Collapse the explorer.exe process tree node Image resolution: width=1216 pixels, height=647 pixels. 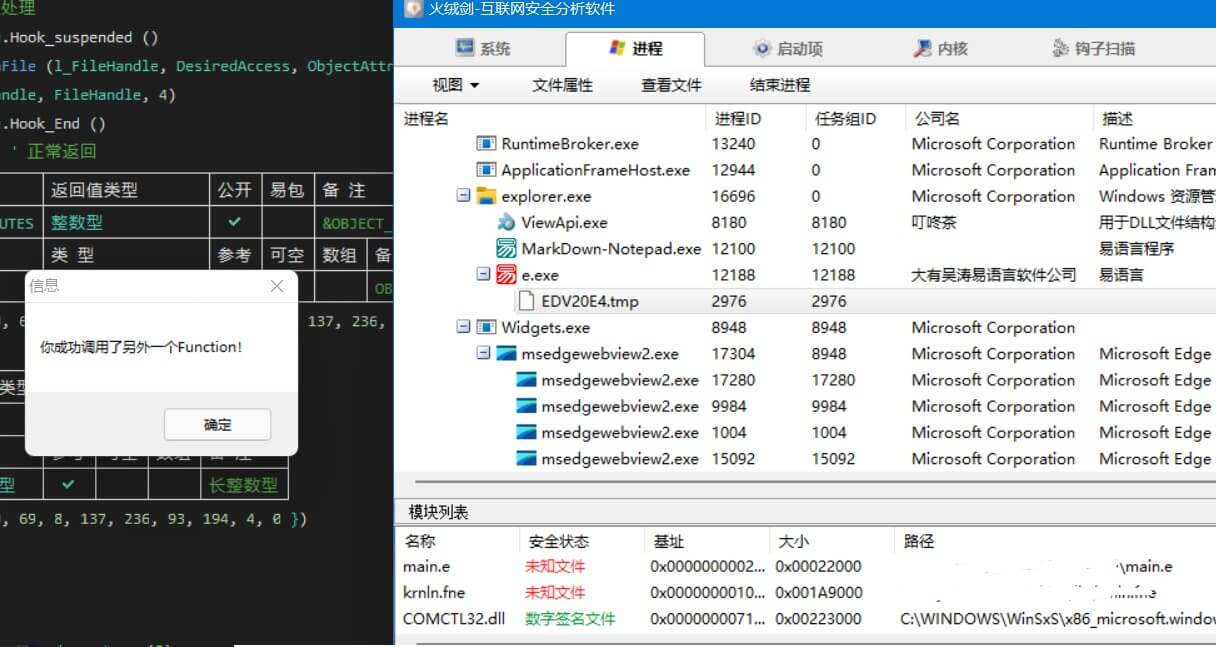tap(462, 196)
